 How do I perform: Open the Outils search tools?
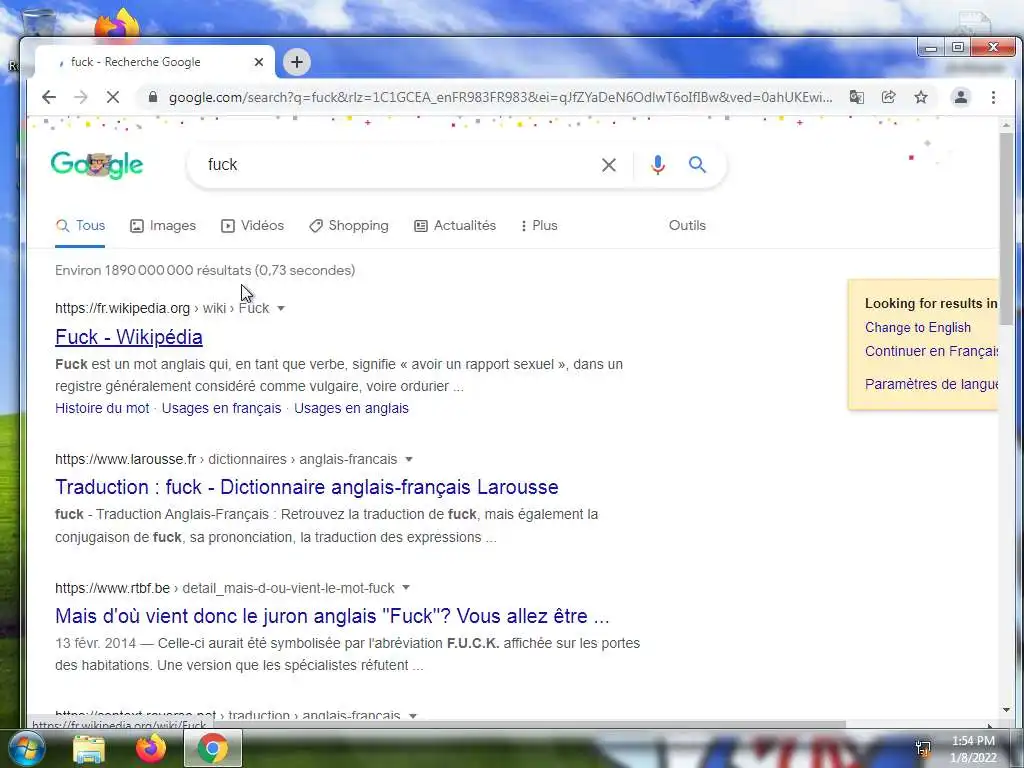(687, 225)
